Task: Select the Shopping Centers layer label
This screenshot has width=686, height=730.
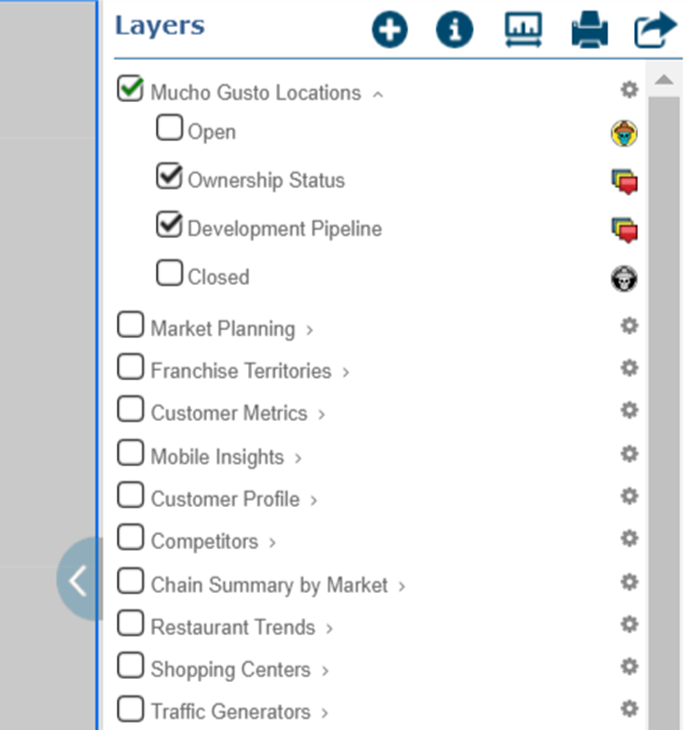Action: click(x=230, y=670)
